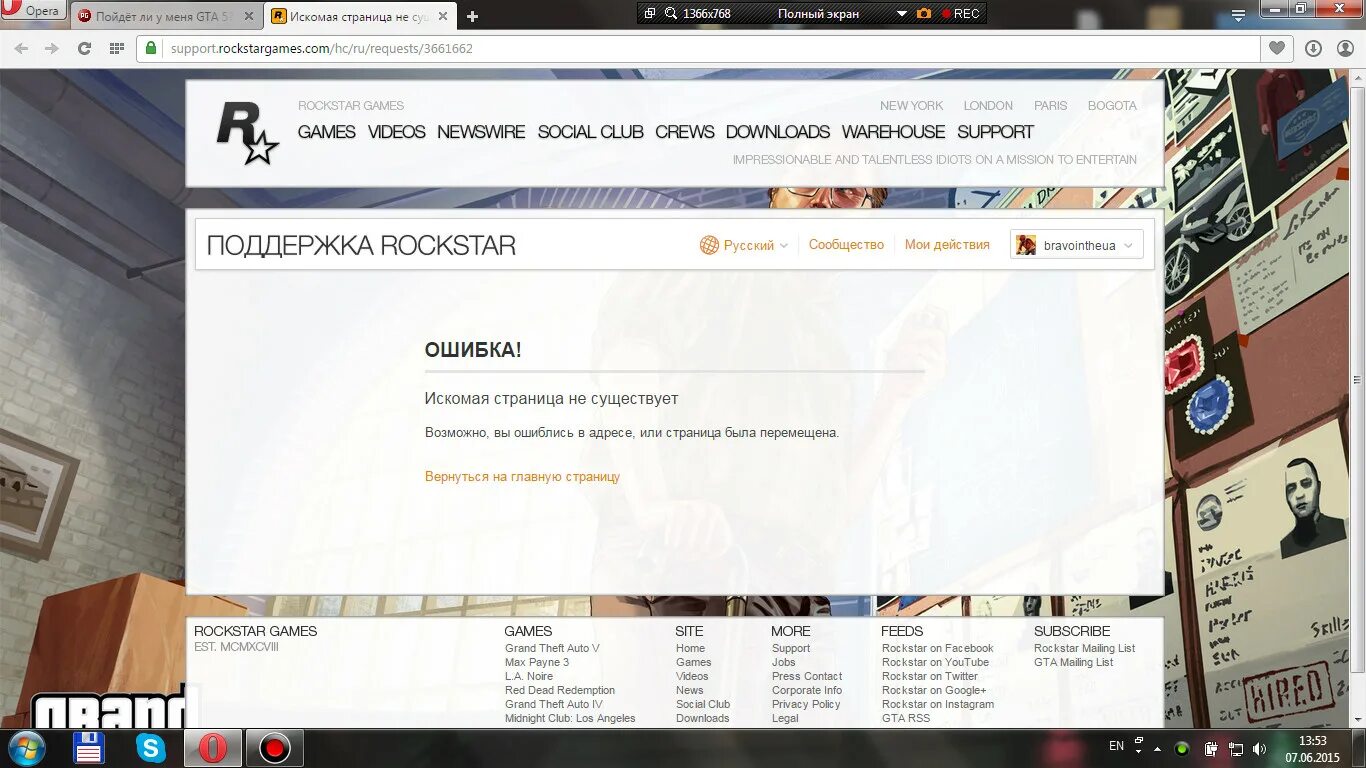Open Privacy Policy footer link

tap(806, 704)
